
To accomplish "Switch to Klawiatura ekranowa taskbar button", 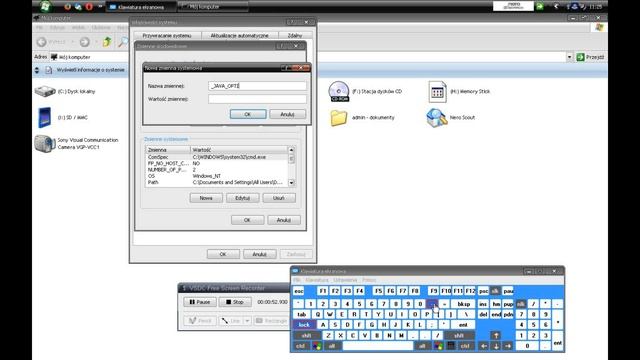I will [x=141, y=7].
